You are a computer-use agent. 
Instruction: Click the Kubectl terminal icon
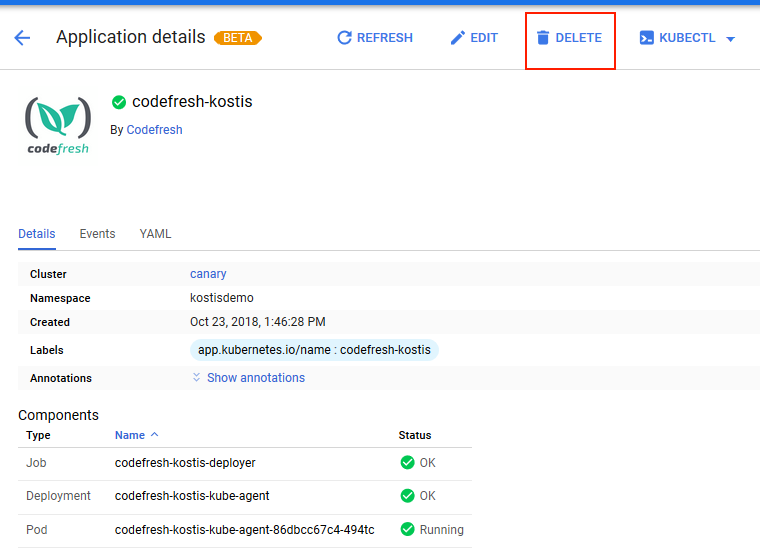pos(647,38)
